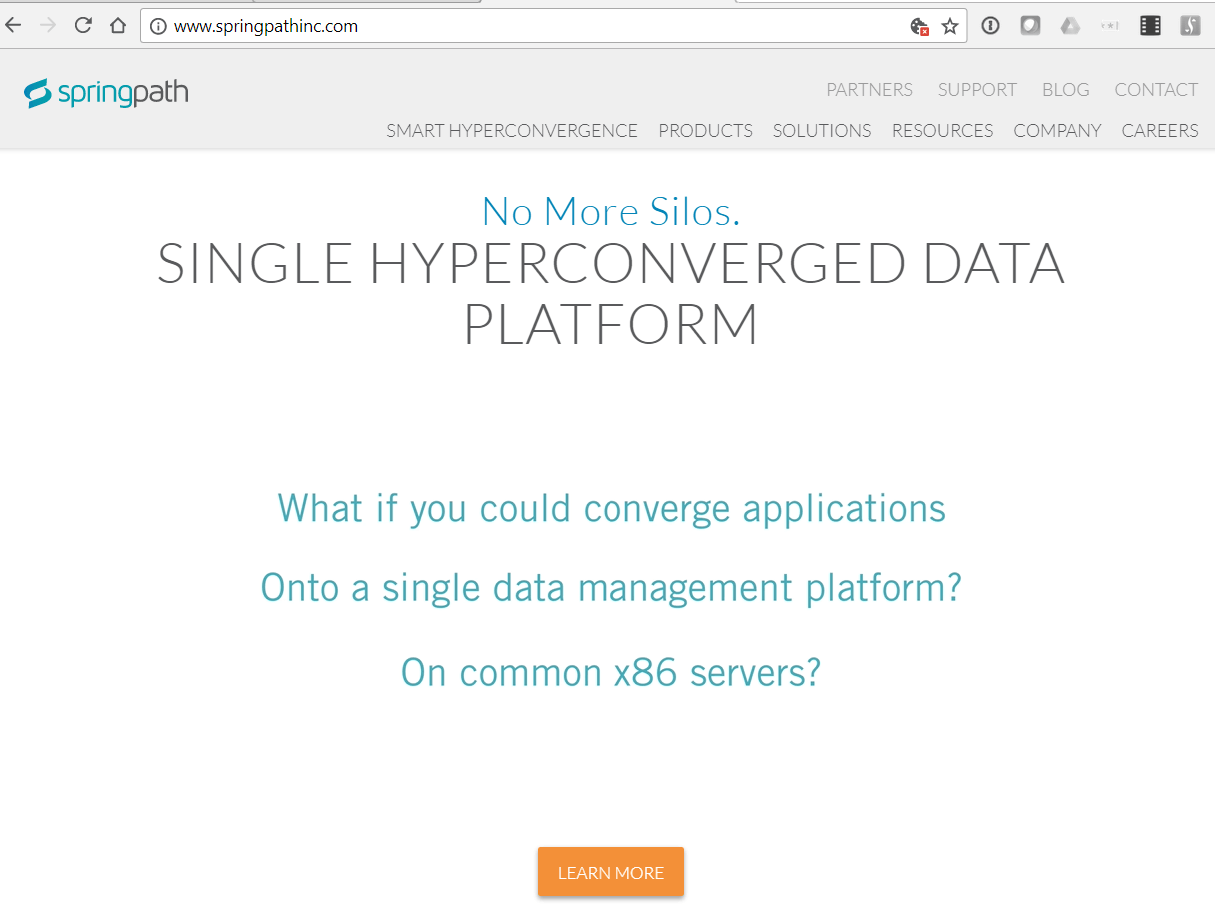The image size is (1215, 910).
Task: Go to the browser home page
Action: (x=117, y=25)
